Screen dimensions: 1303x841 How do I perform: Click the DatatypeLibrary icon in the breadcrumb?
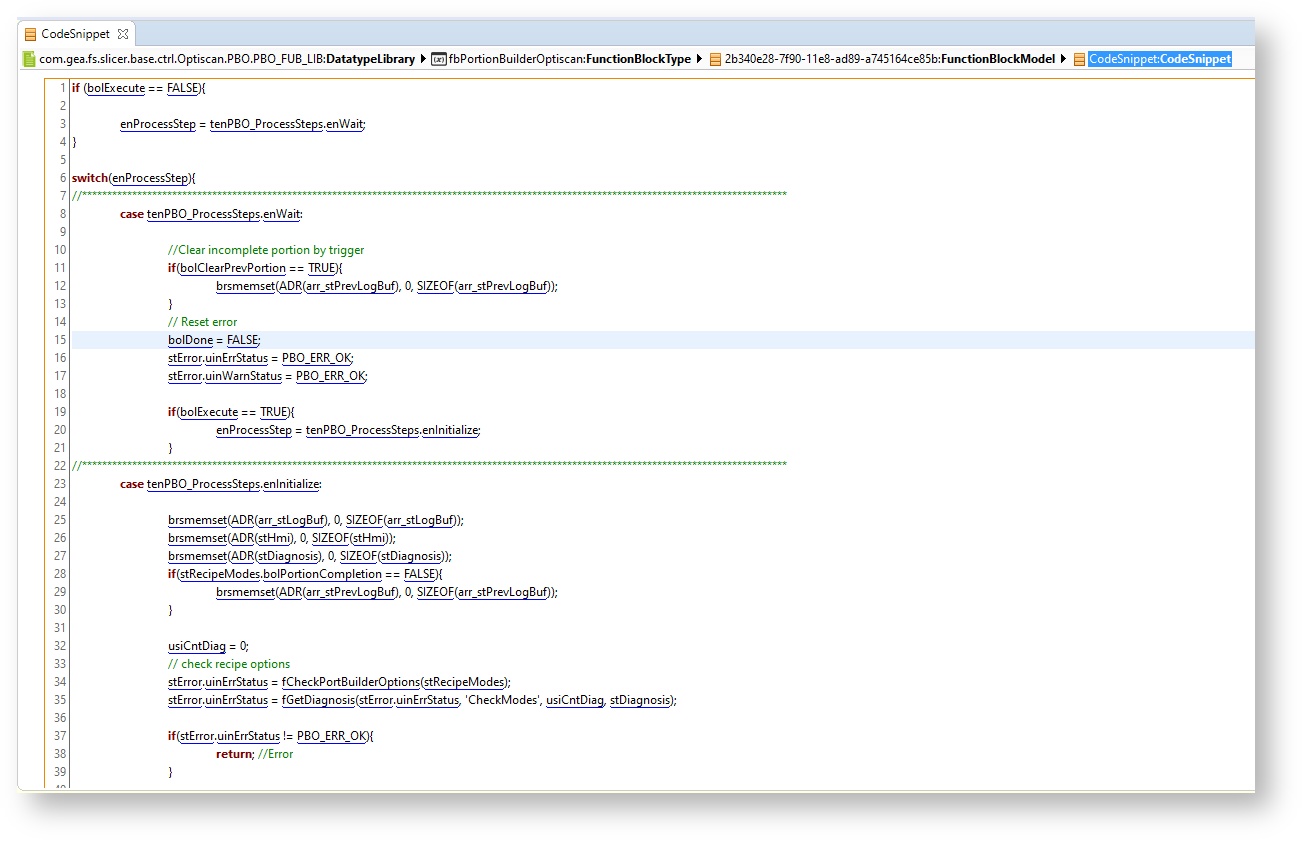coord(30,59)
